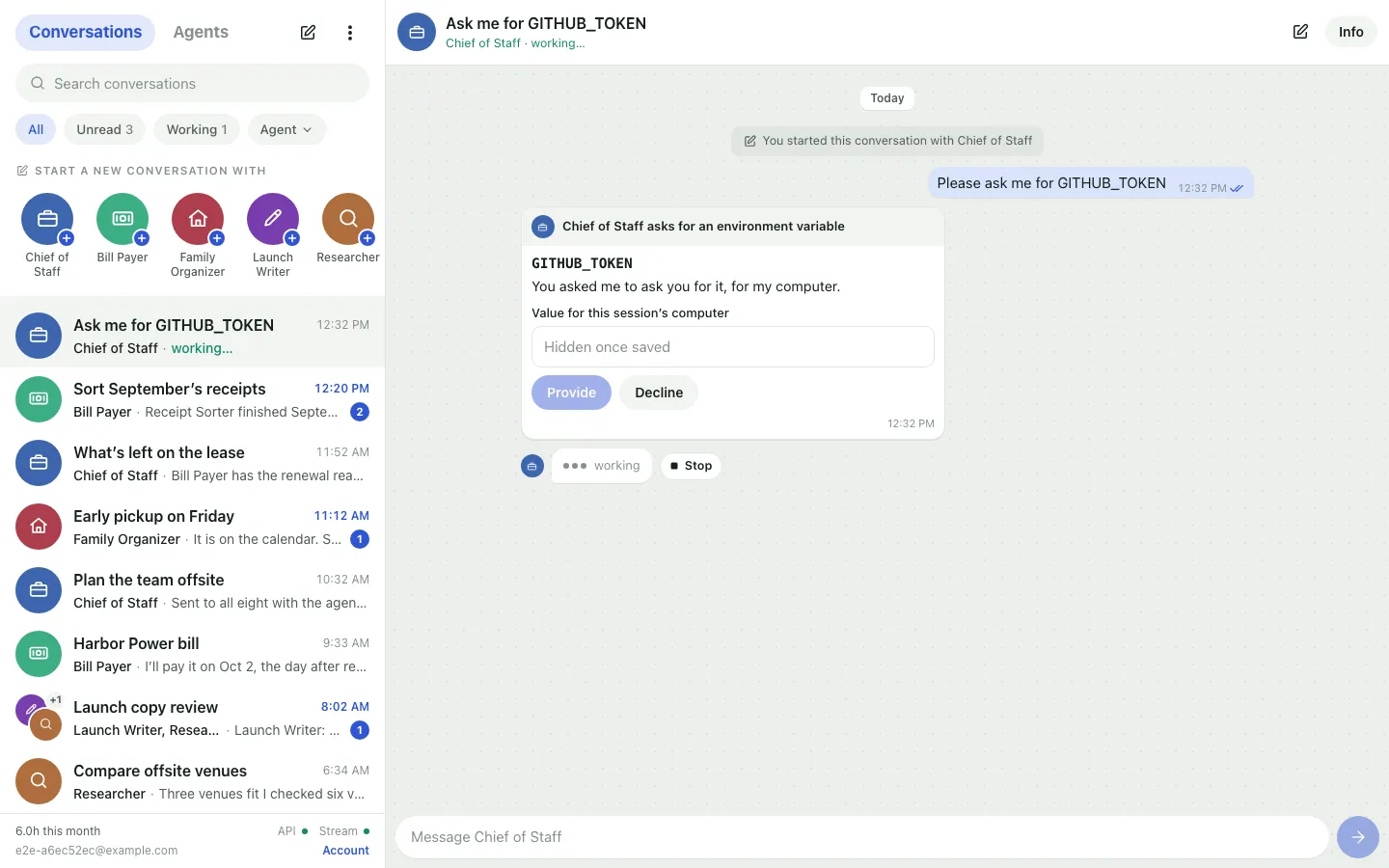Click the unread badge on Launch copy review
Screen dimensions: 1389x868
(x=360, y=730)
